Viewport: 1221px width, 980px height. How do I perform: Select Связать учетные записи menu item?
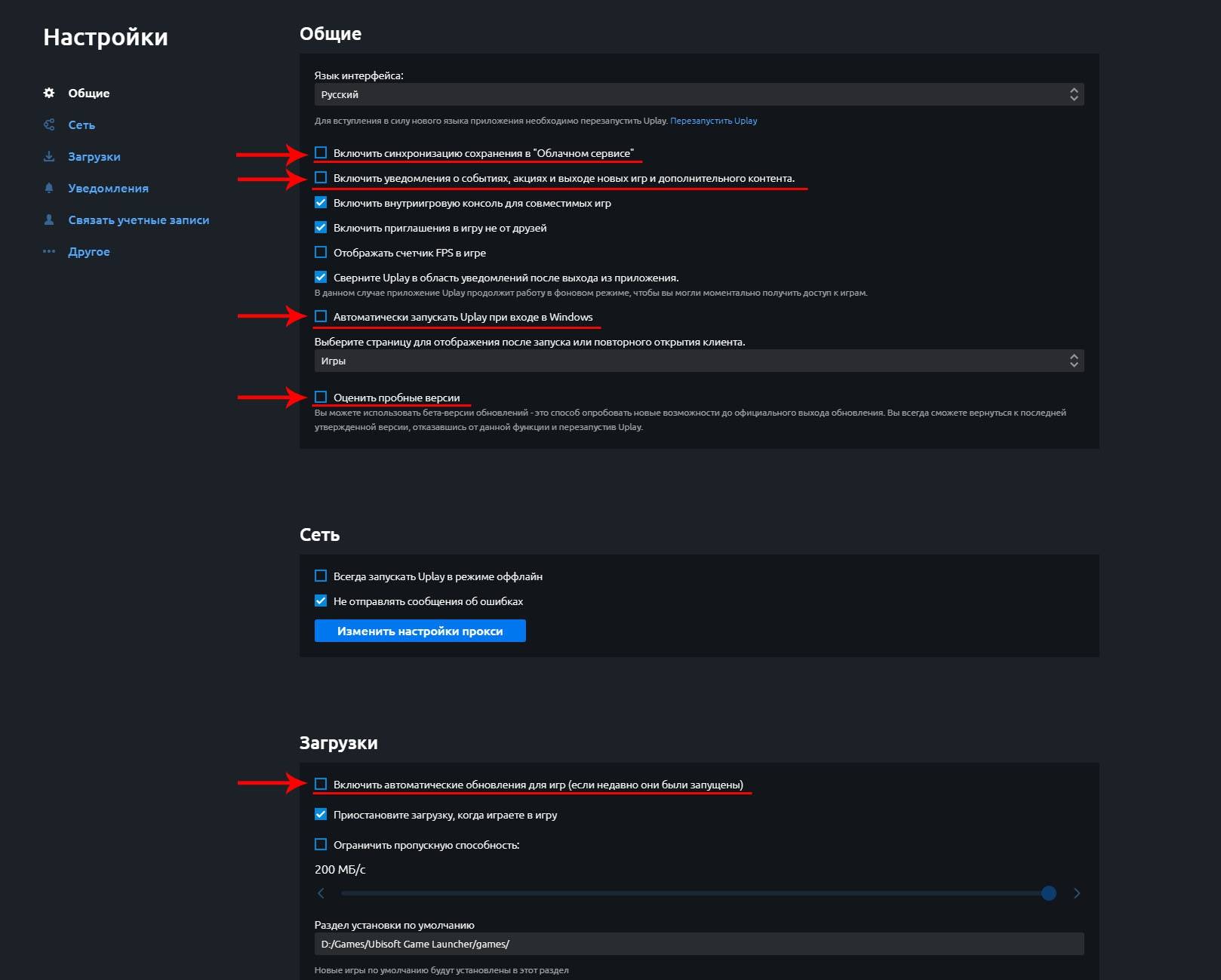(139, 220)
